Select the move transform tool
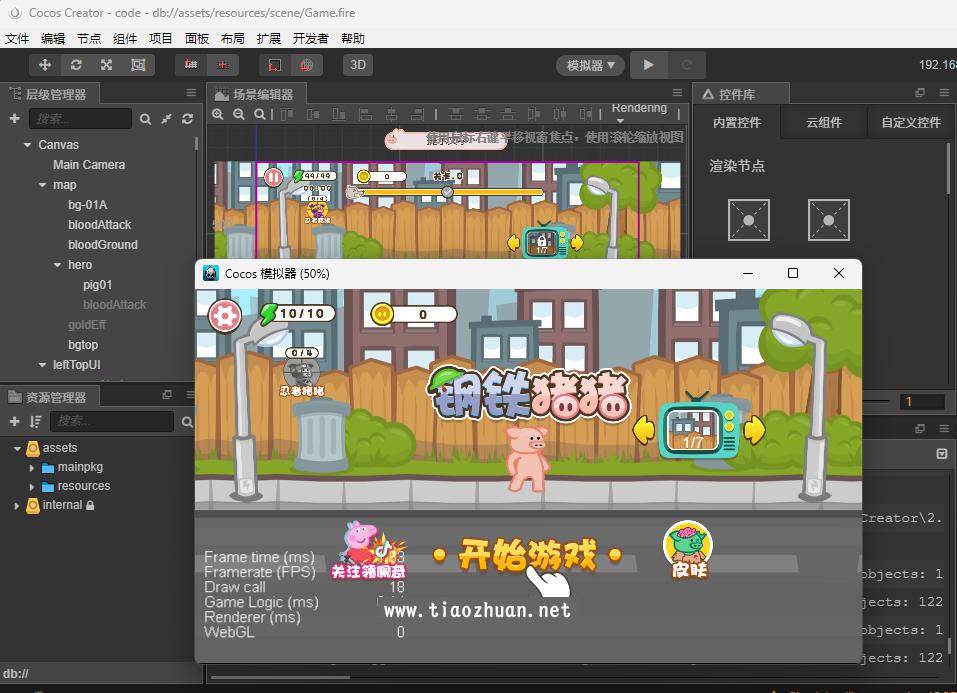The width and height of the screenshot is (957, 693). 45,65
